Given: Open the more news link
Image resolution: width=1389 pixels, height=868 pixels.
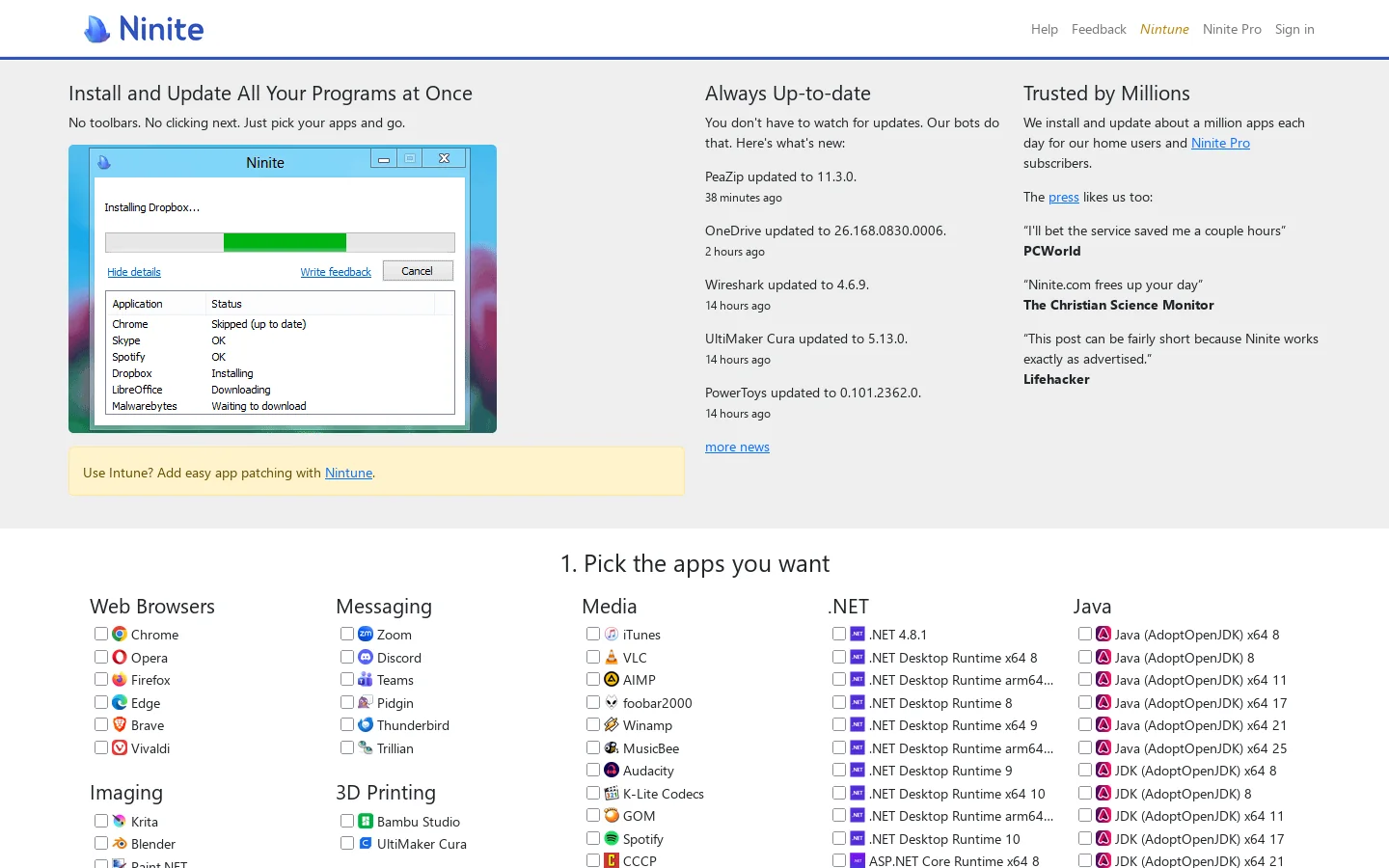Looking at the screenshot, I should click(x=737, y=447).
